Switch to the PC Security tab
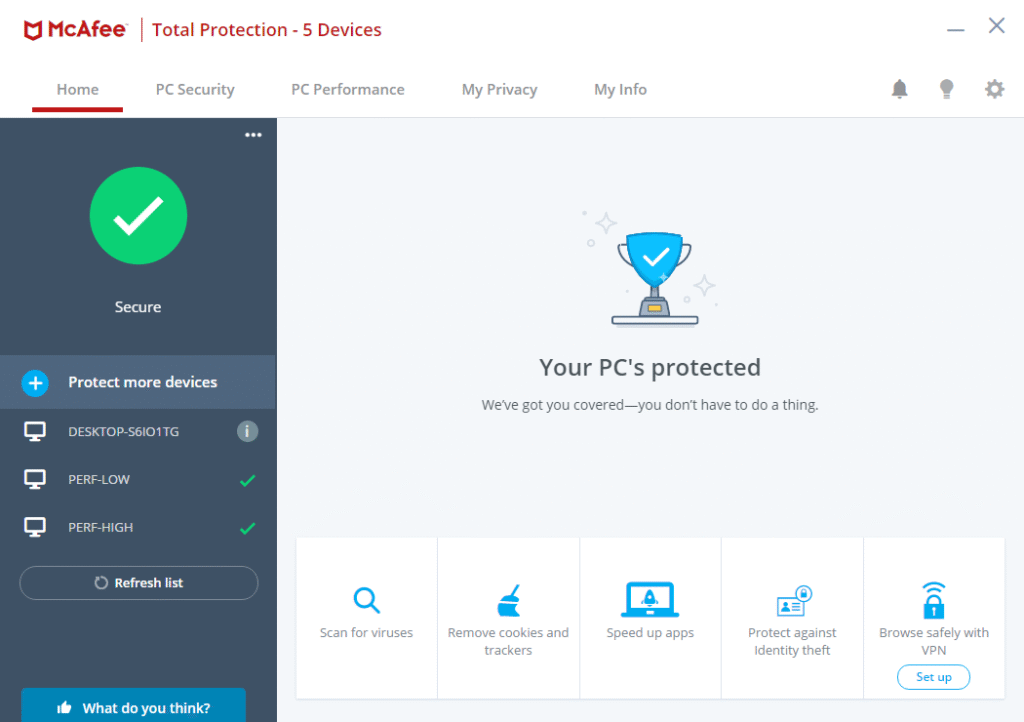 pos(195,89)
